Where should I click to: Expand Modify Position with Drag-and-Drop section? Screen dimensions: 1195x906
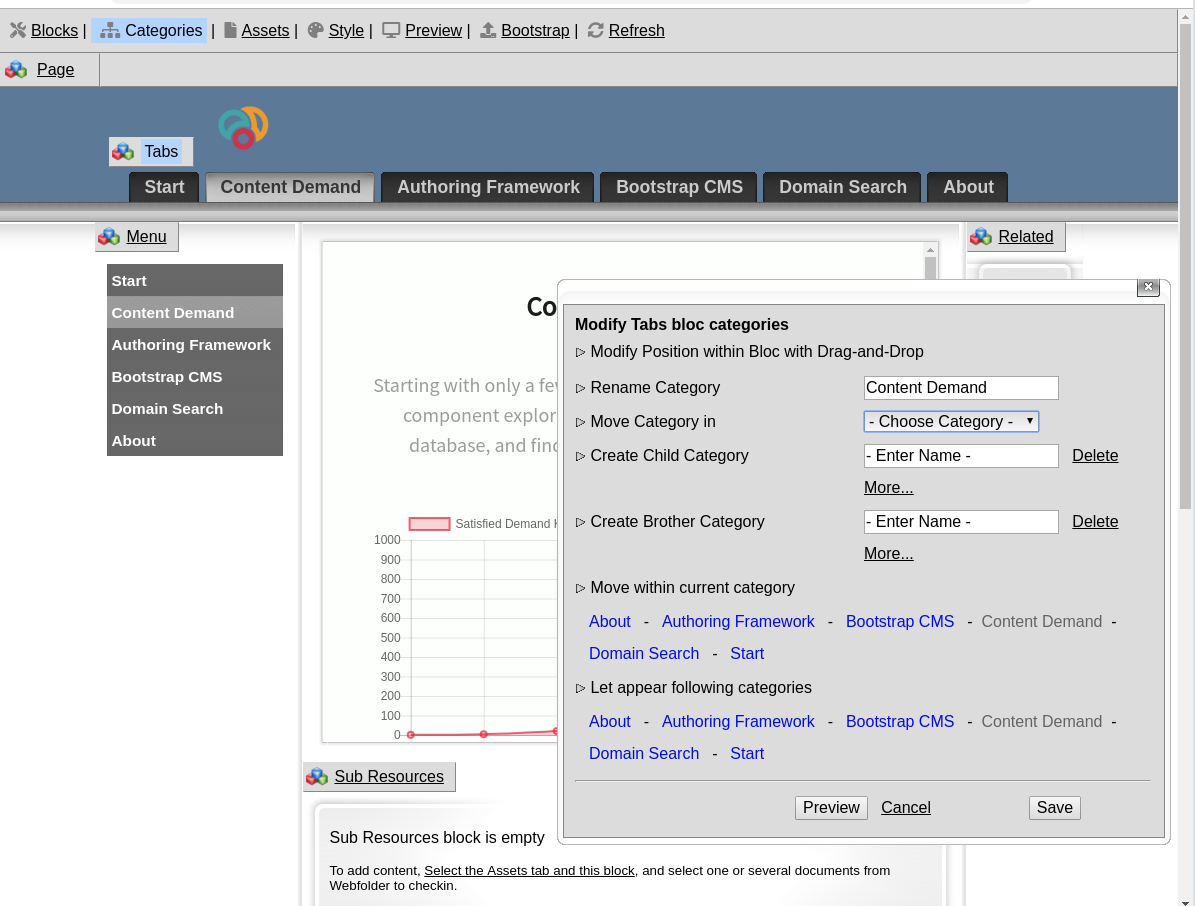tap(581, 352)
